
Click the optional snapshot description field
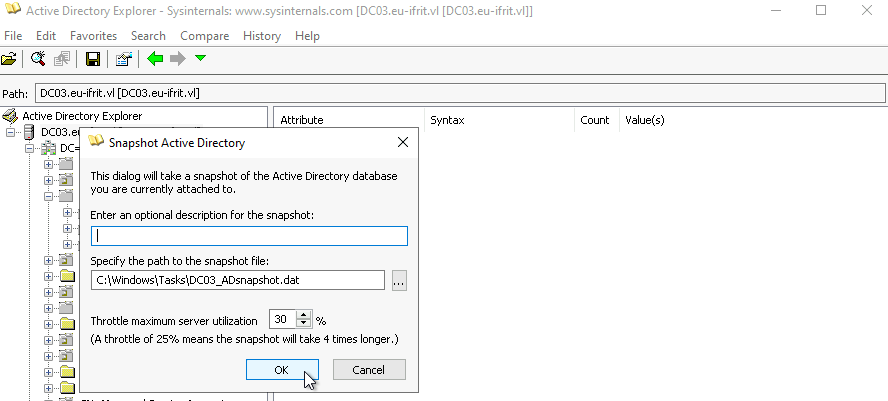[x=249, y=236]
